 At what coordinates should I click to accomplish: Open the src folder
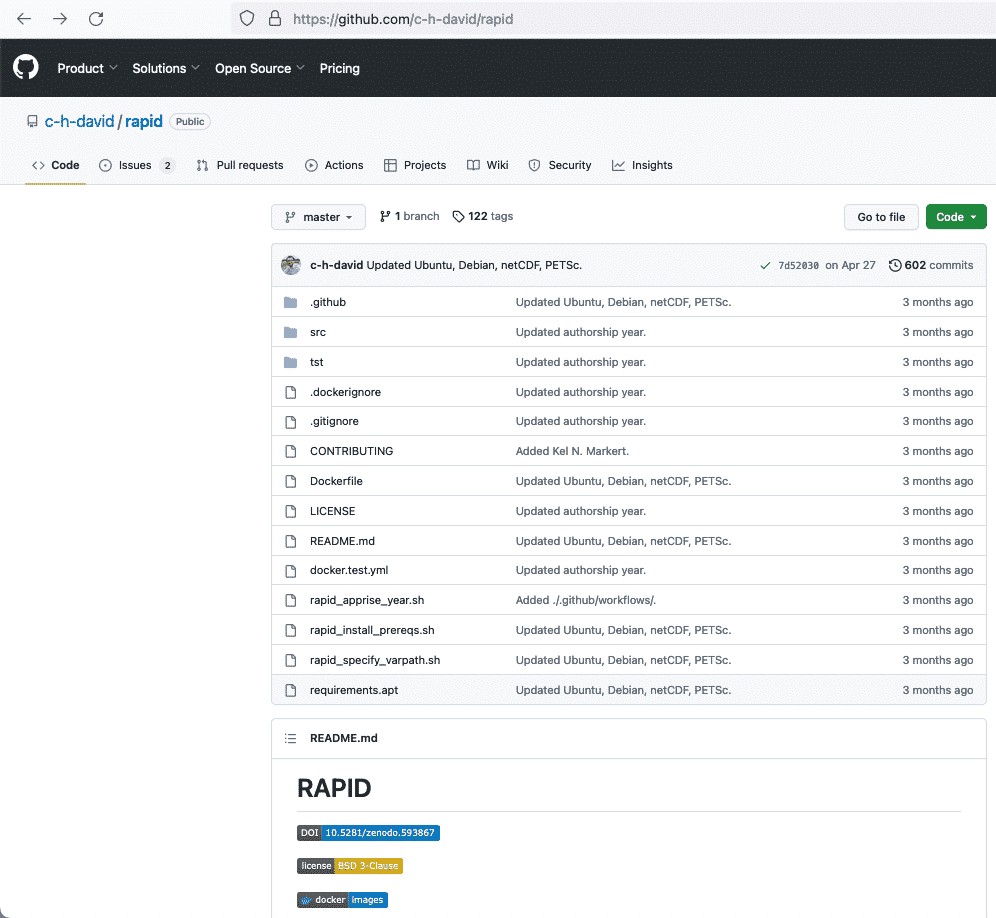pos(318,332)
